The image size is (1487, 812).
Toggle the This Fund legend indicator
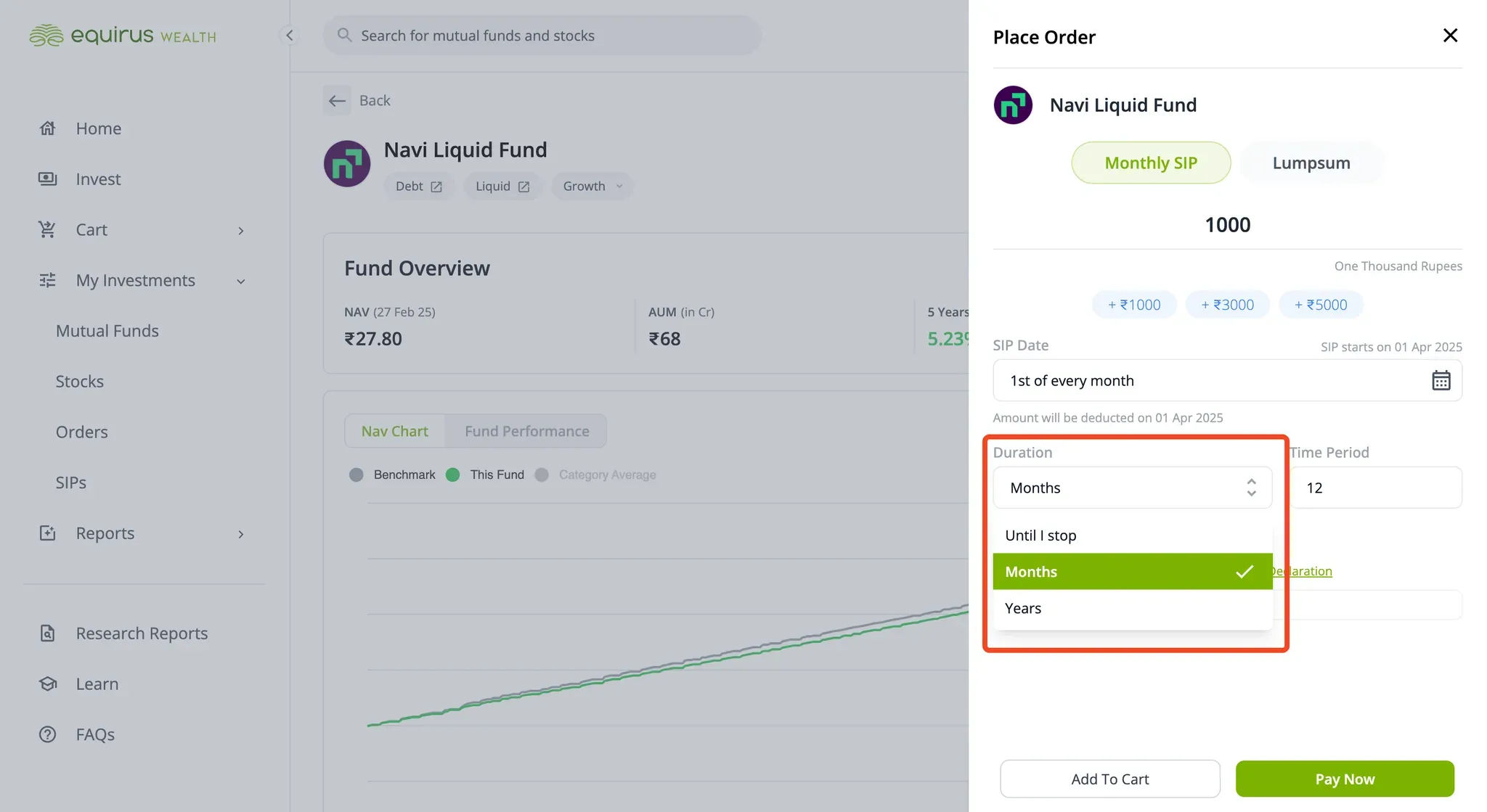(452, 475)
